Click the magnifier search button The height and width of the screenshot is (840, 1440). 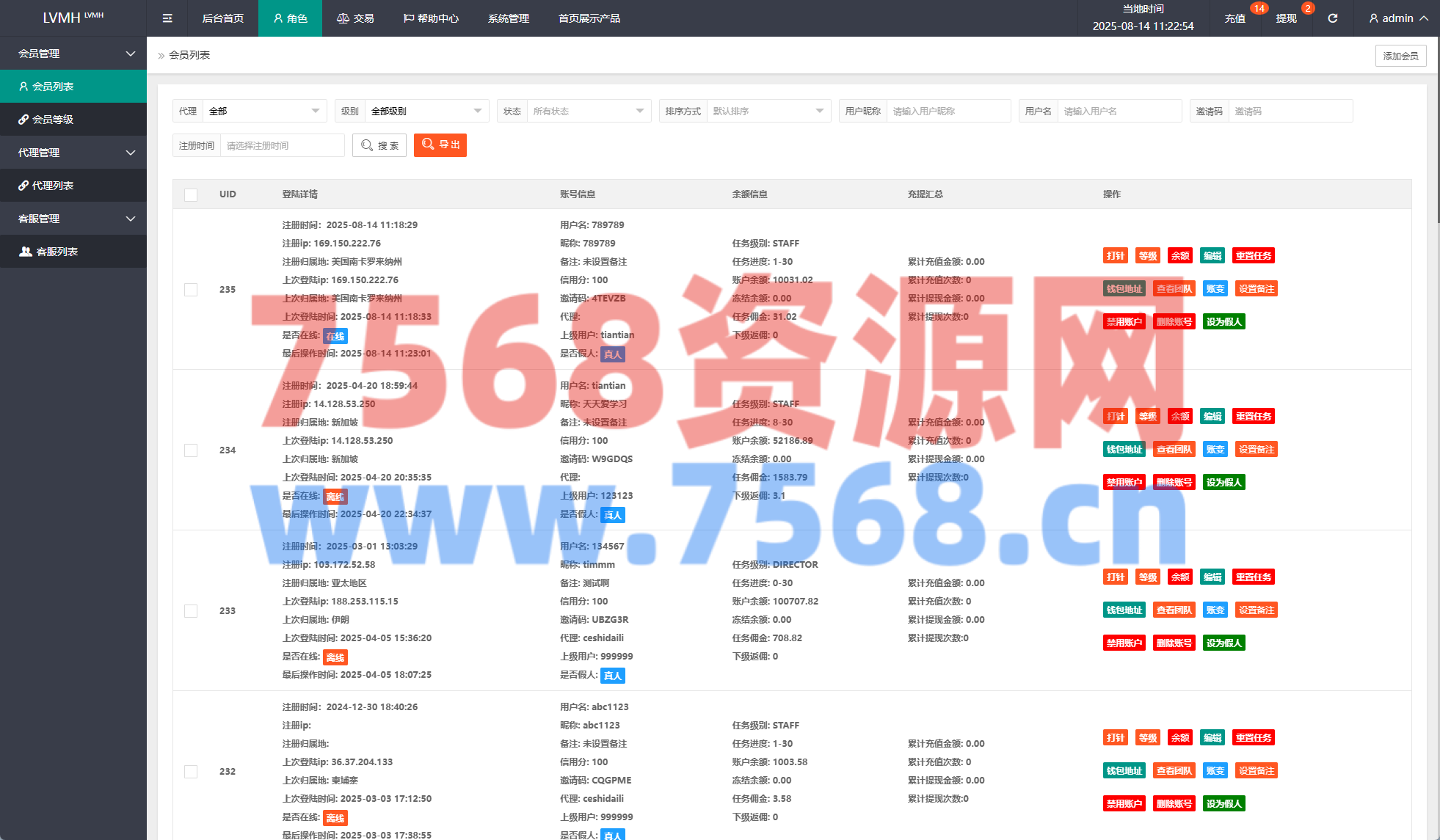click(x=379, y=145)
